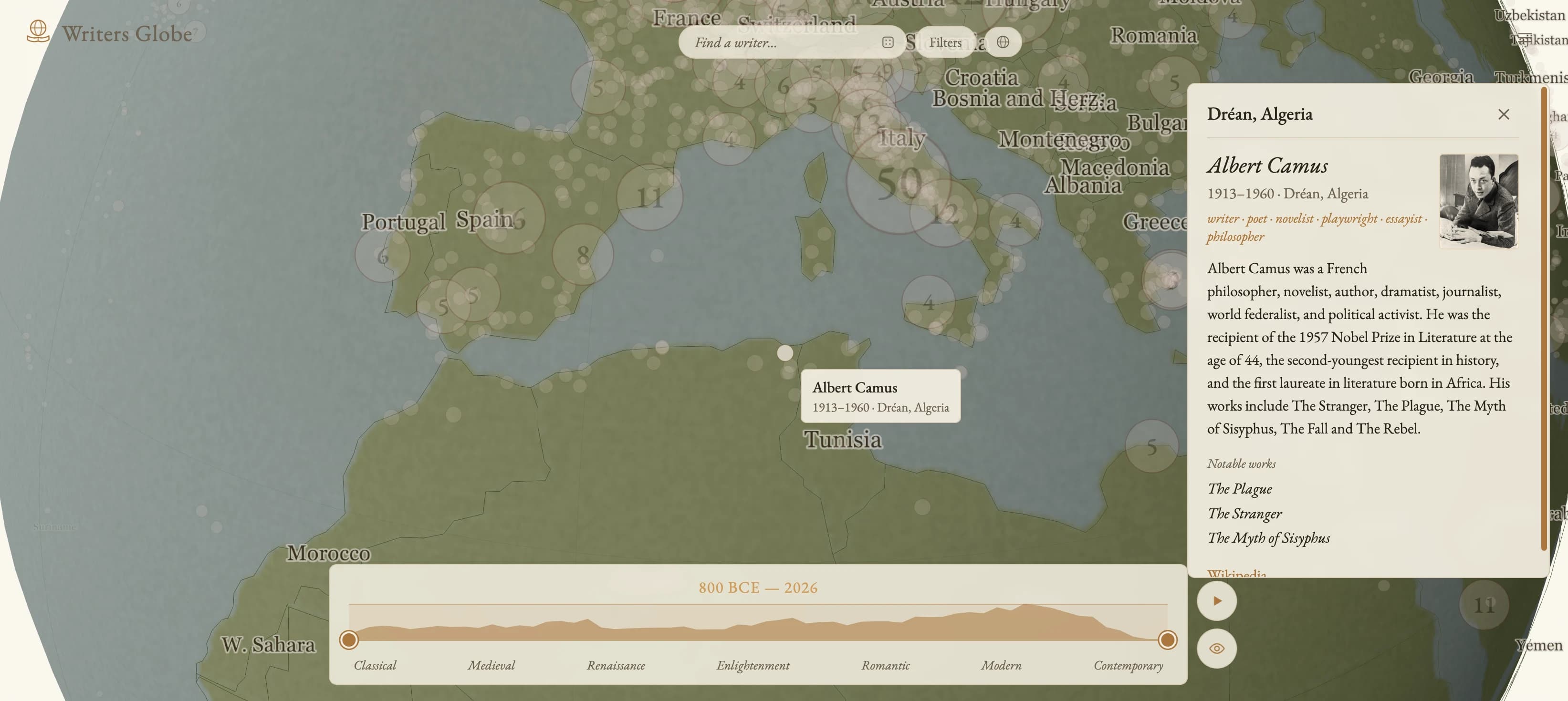
Task: Open The Myth of Sisyphus link
Action: [1269, 538]
